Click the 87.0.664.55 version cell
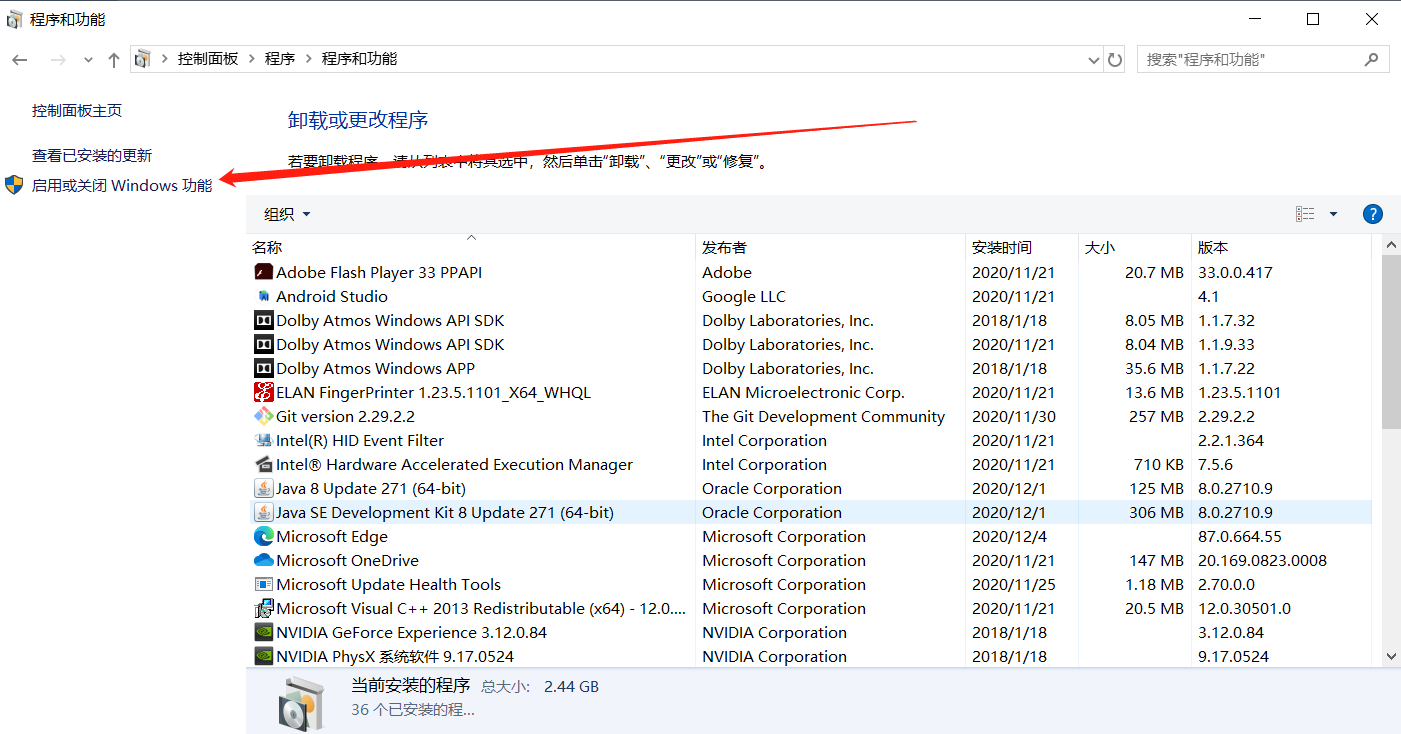 tap(1240, 536)
